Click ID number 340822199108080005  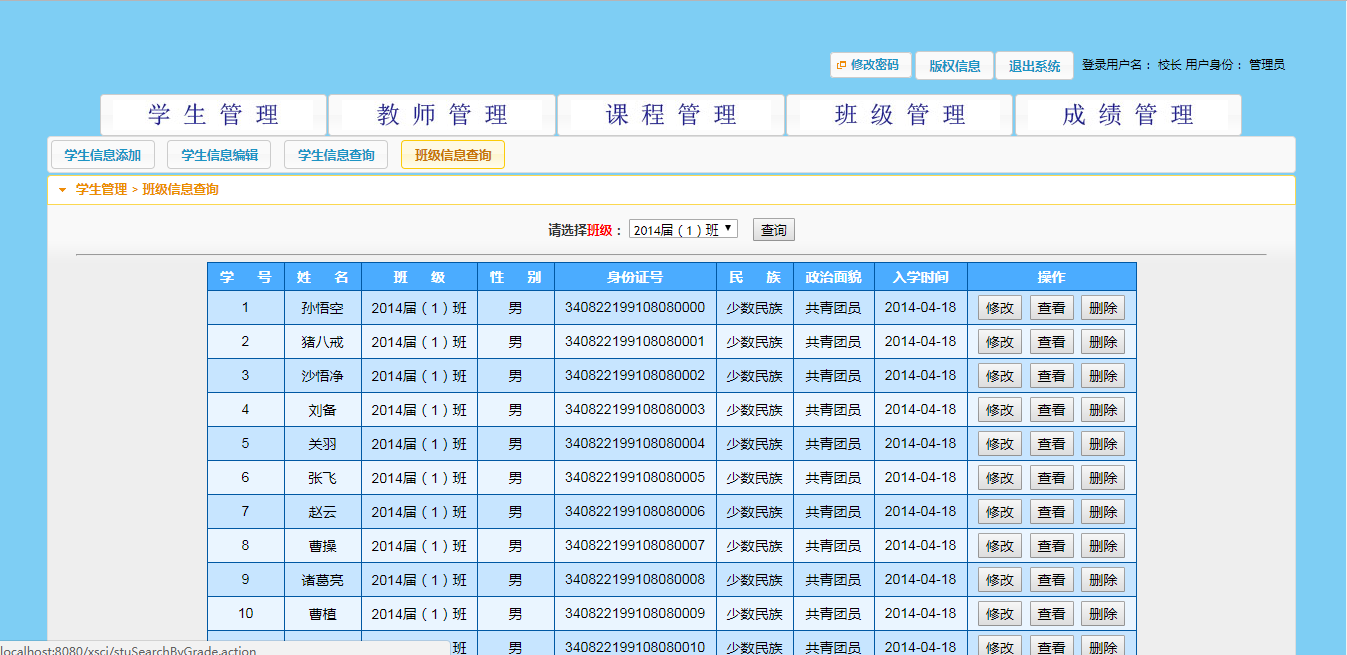pos(635,477)
